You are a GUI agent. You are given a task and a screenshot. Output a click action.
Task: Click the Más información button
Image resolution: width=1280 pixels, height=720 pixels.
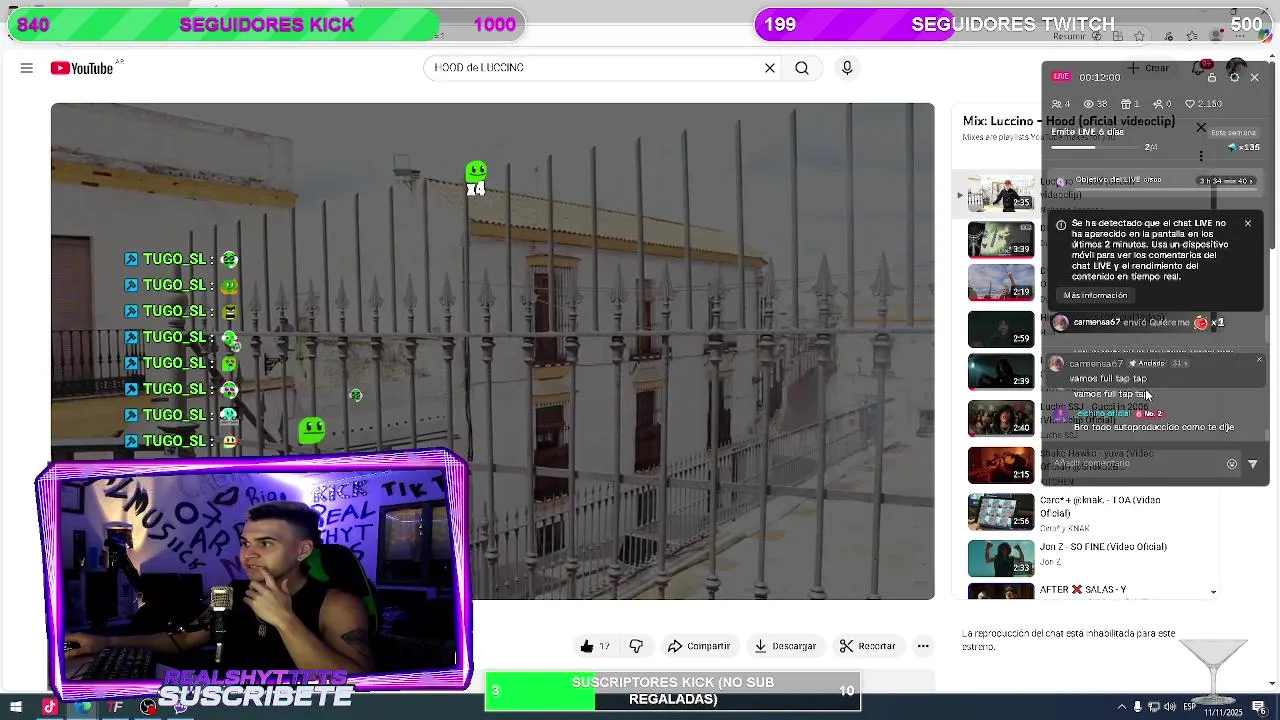[x=1095, y=295]
